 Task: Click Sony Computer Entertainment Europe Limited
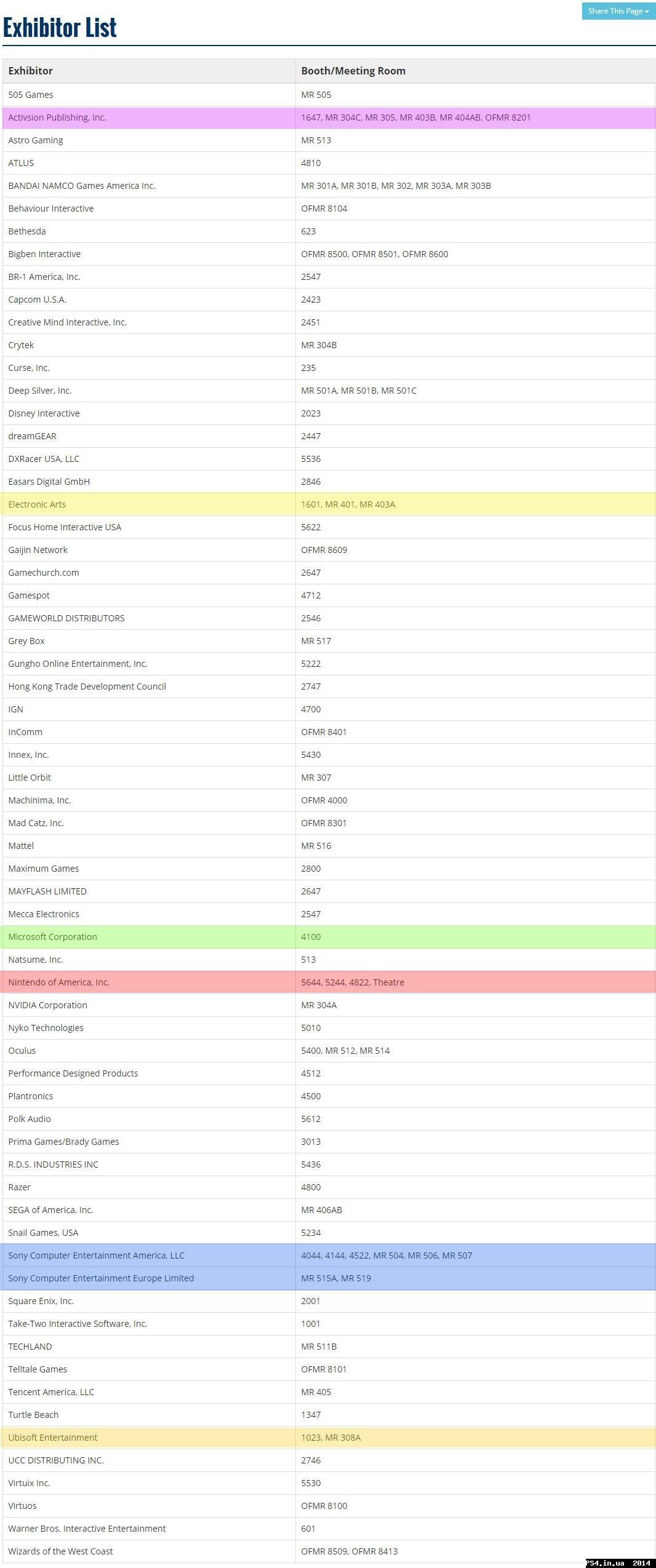[101, 1278]
